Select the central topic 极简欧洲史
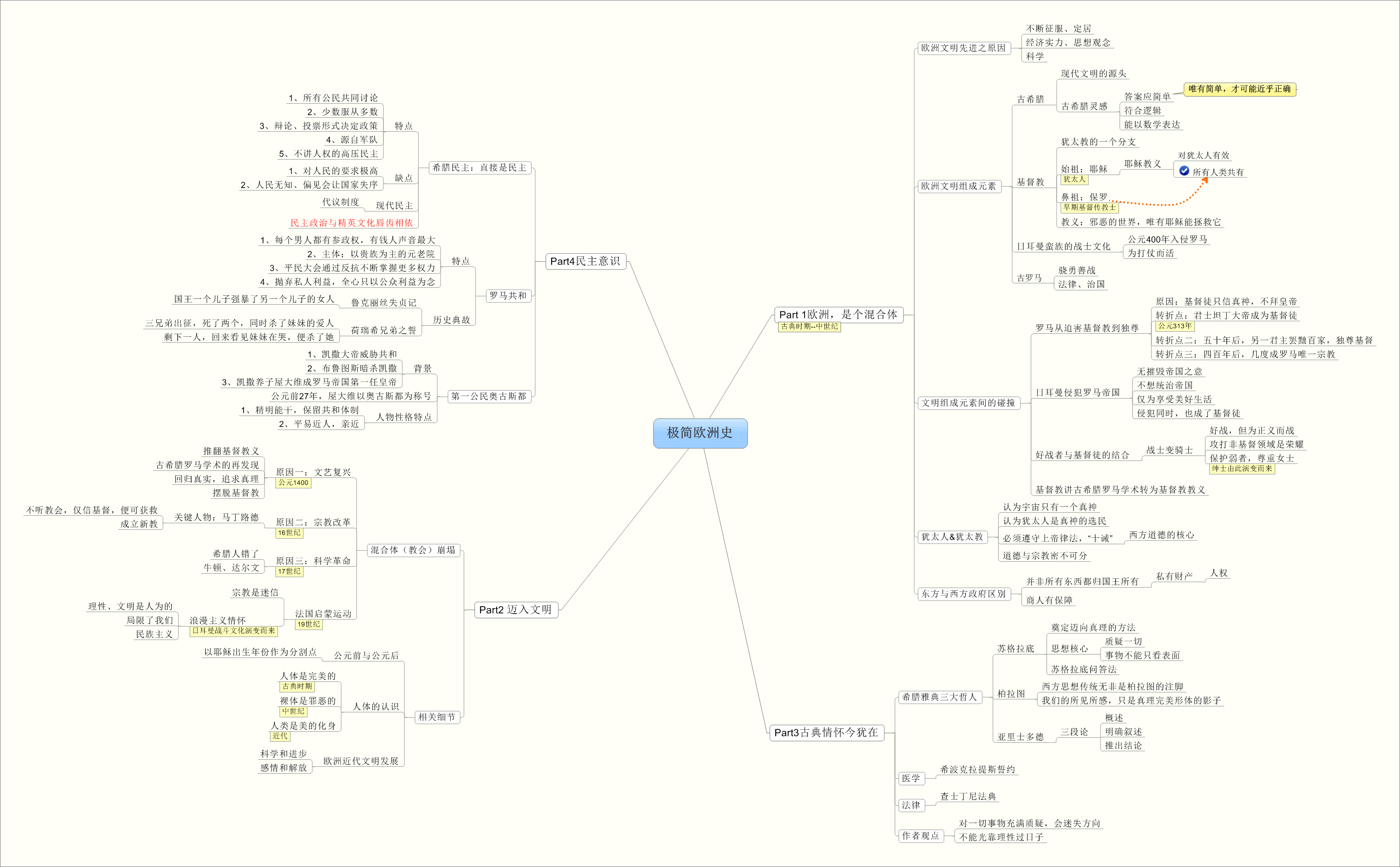 [700, 433]
